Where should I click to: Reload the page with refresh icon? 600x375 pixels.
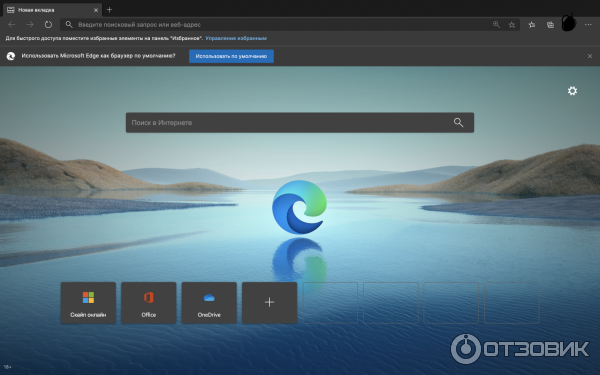(48, 24)
